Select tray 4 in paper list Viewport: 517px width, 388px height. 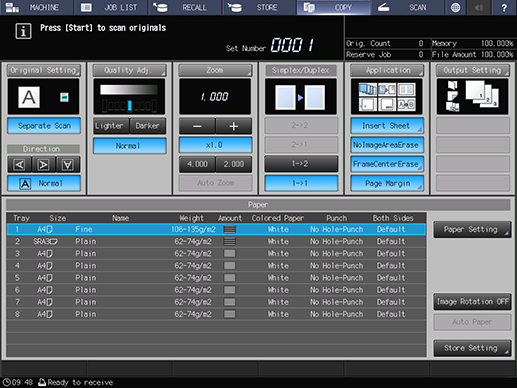[216, 266]
